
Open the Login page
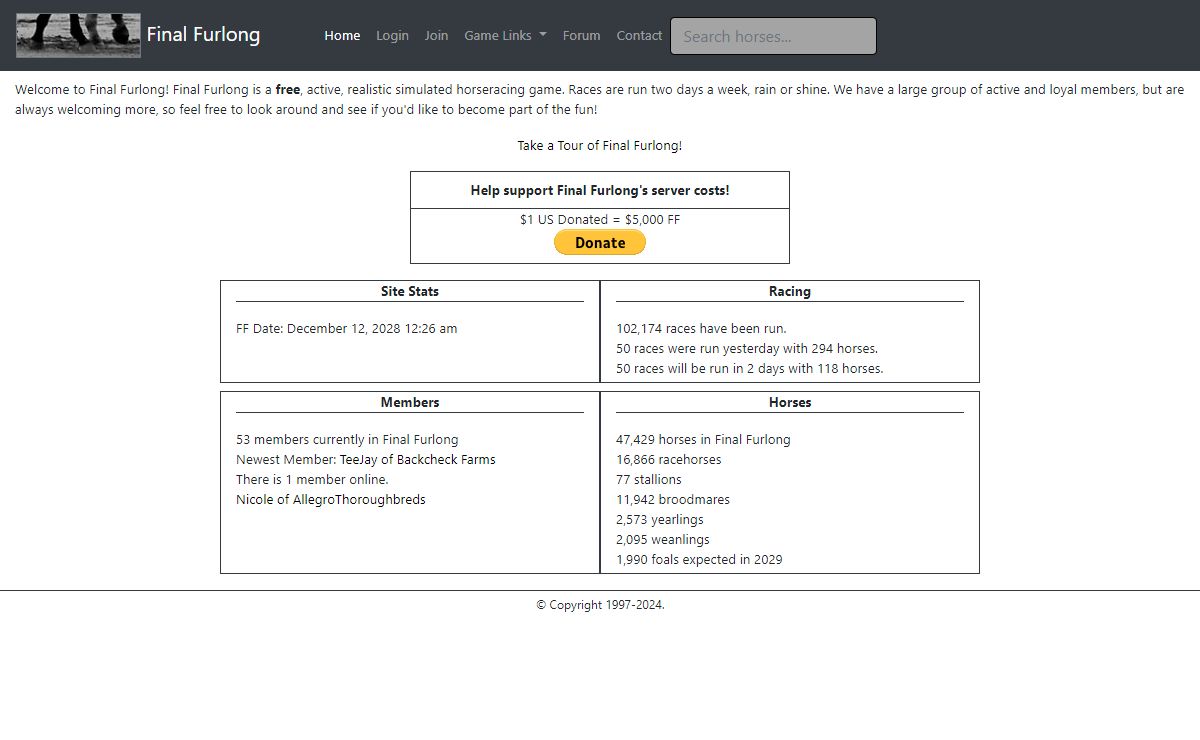(392, 35)
